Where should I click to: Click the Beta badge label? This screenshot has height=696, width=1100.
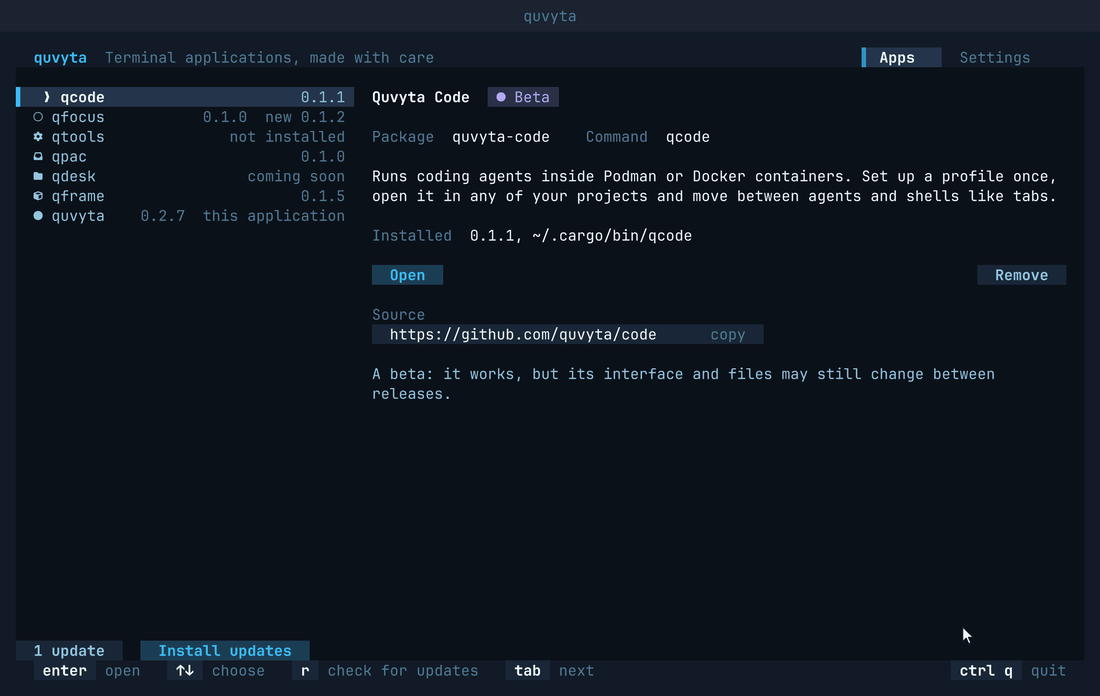pos(523,97)
